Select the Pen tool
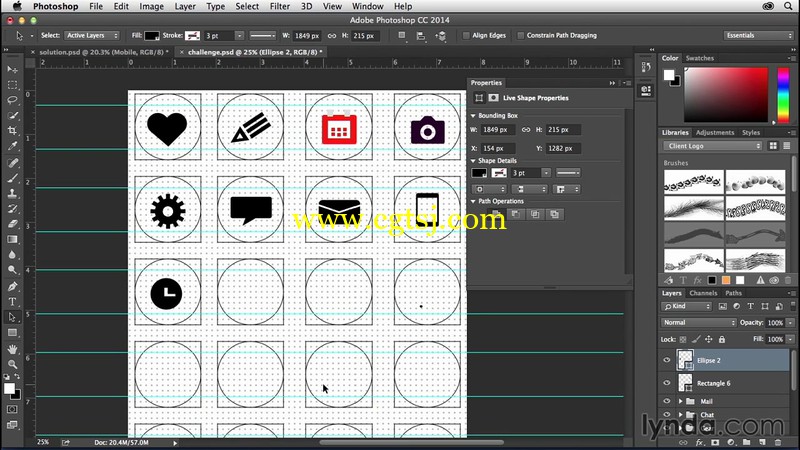Screen dimensions: 800x450 point(12,286)
